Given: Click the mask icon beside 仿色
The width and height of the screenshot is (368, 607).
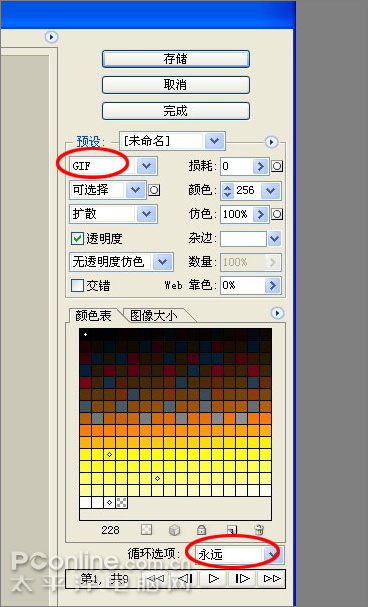Looking at the screenshot, I should [x=277, y=214].
